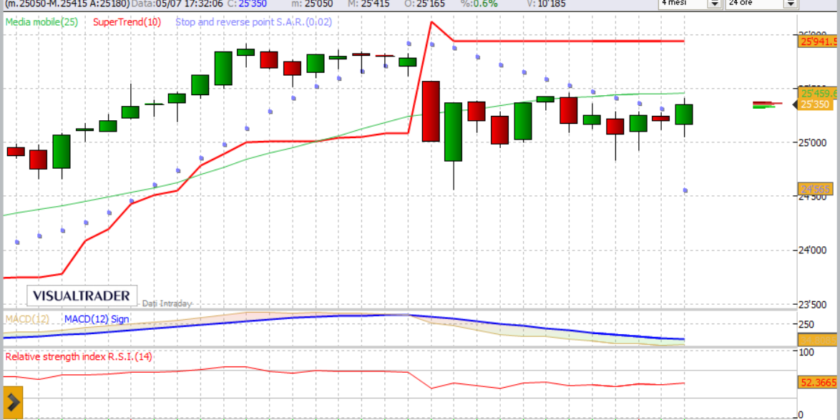Click the 'Dati Intraday' caption
The width and height of the screenshot is (840, 420).
167,304
